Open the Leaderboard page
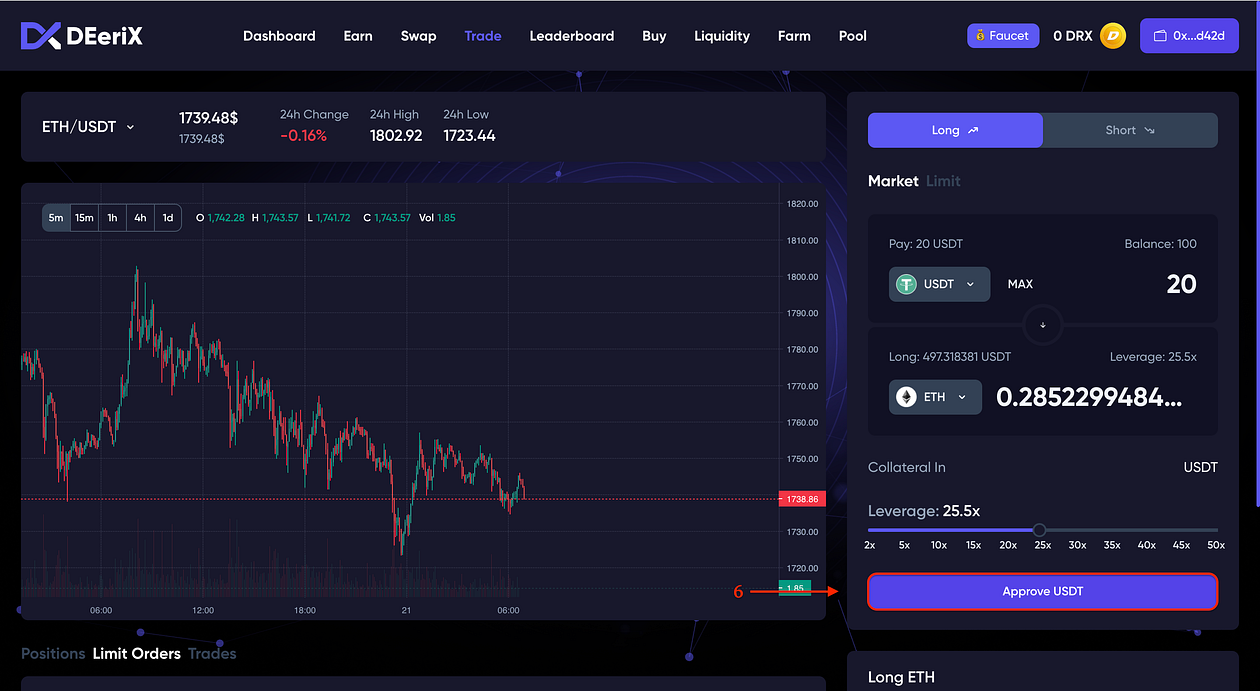Screen dimensions: 1260x691 tap(572, 36)
